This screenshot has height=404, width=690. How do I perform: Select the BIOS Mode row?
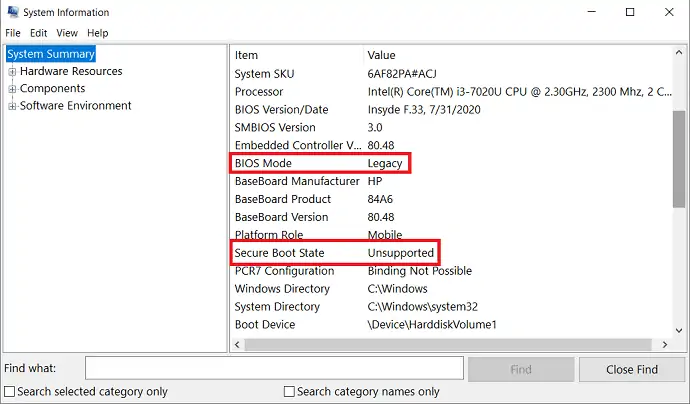451,163
